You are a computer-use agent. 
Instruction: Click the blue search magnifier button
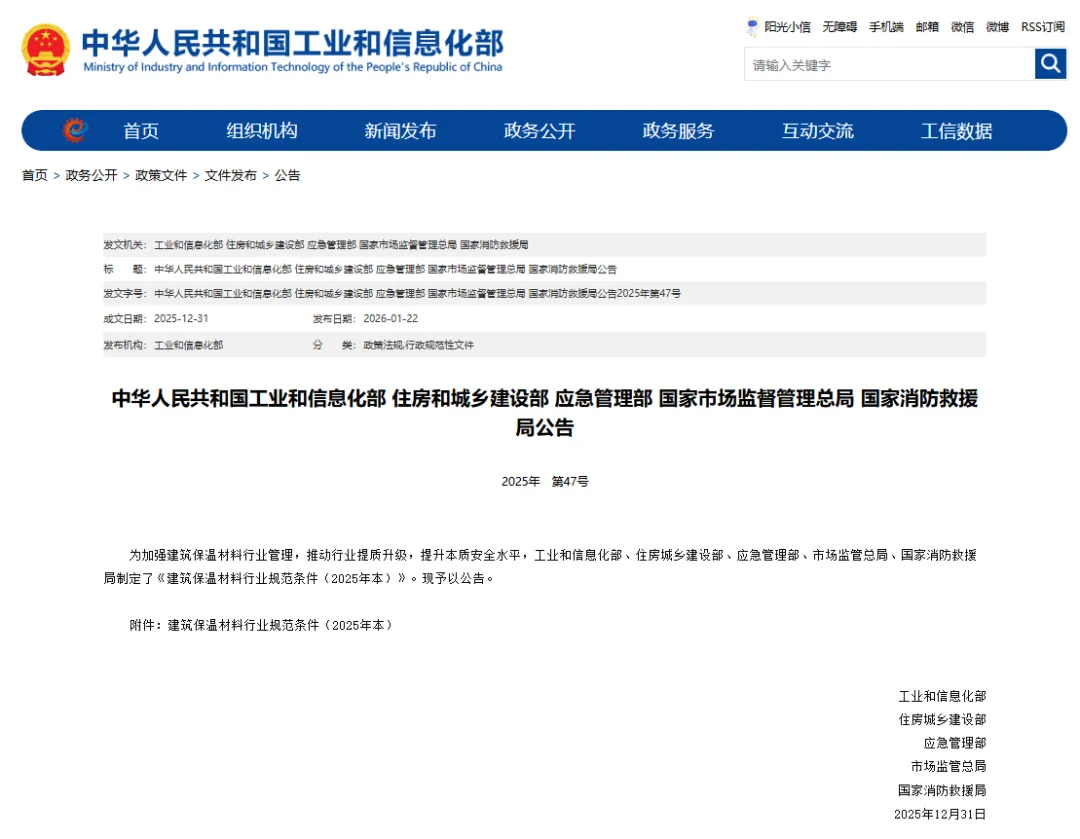click(x=1050, y=64)
